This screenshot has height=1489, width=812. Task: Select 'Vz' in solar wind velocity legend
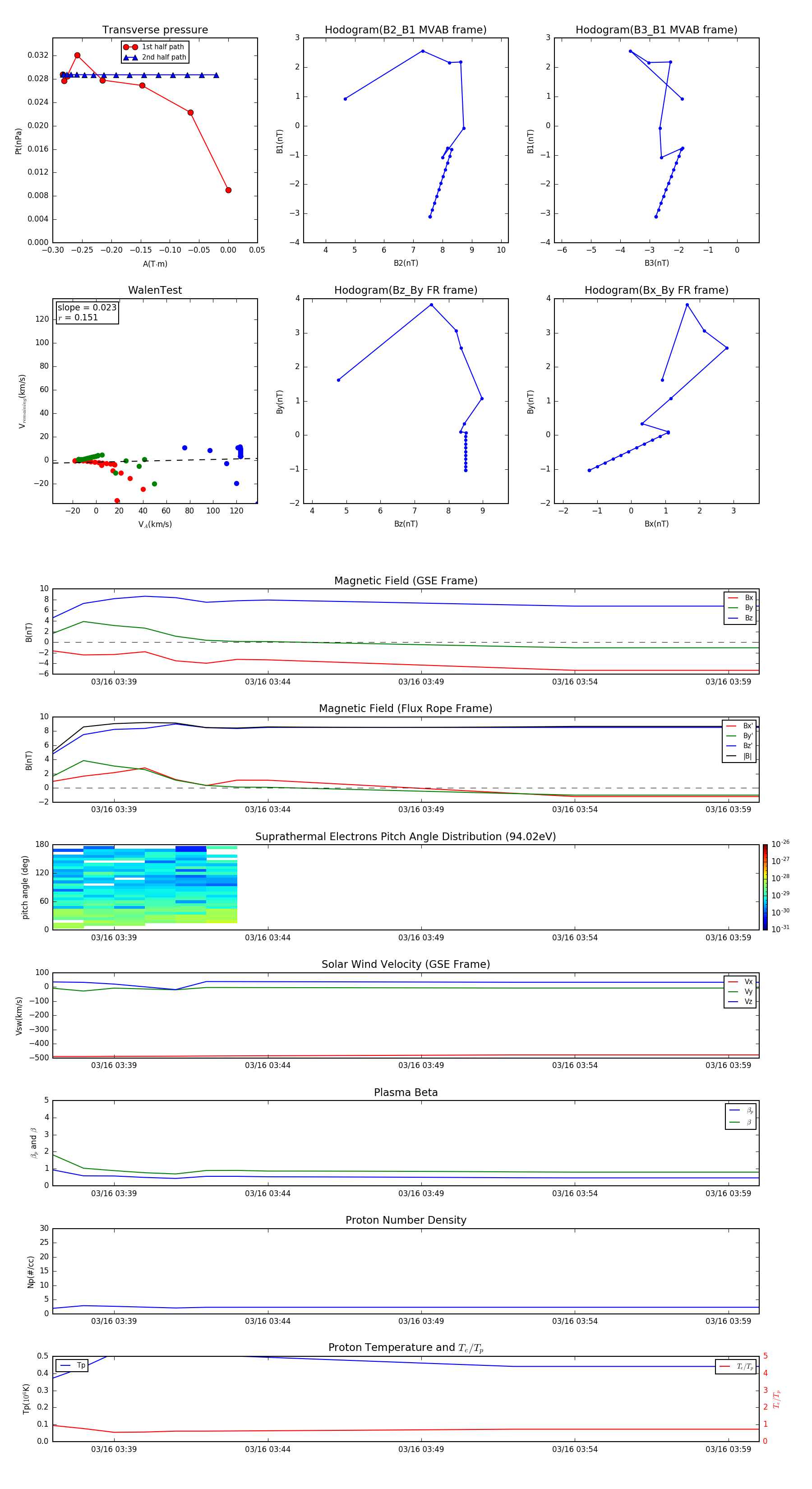[x=740, y=1001]
